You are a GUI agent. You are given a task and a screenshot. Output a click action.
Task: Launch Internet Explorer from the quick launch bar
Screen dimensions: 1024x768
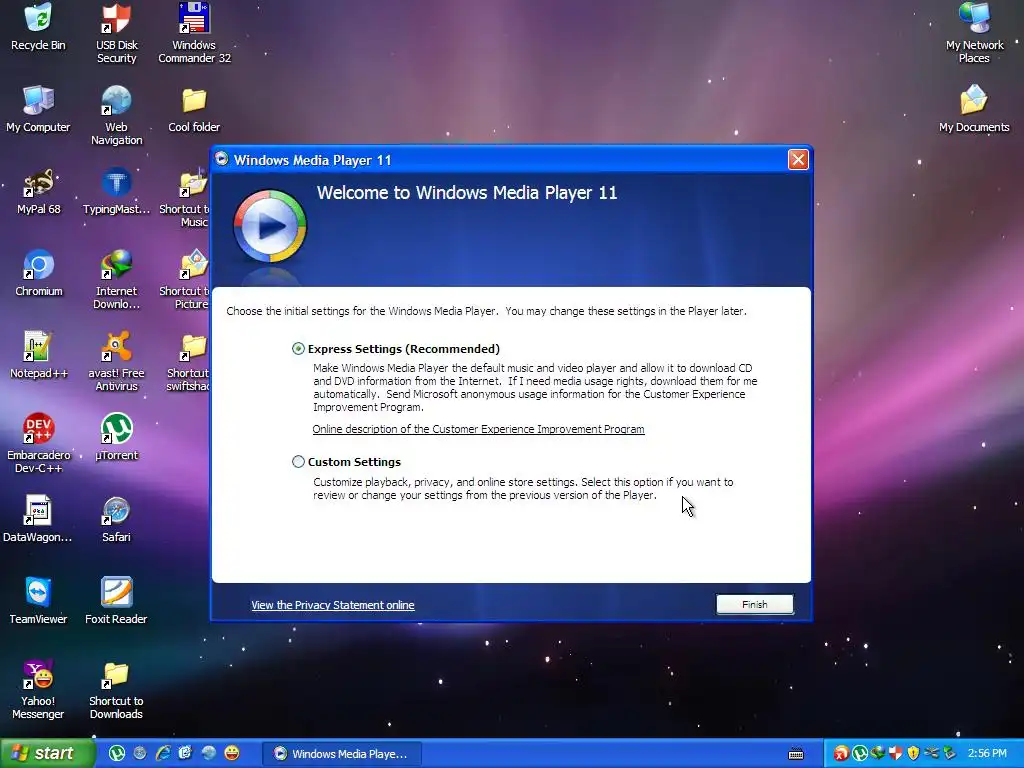(163, 753)
